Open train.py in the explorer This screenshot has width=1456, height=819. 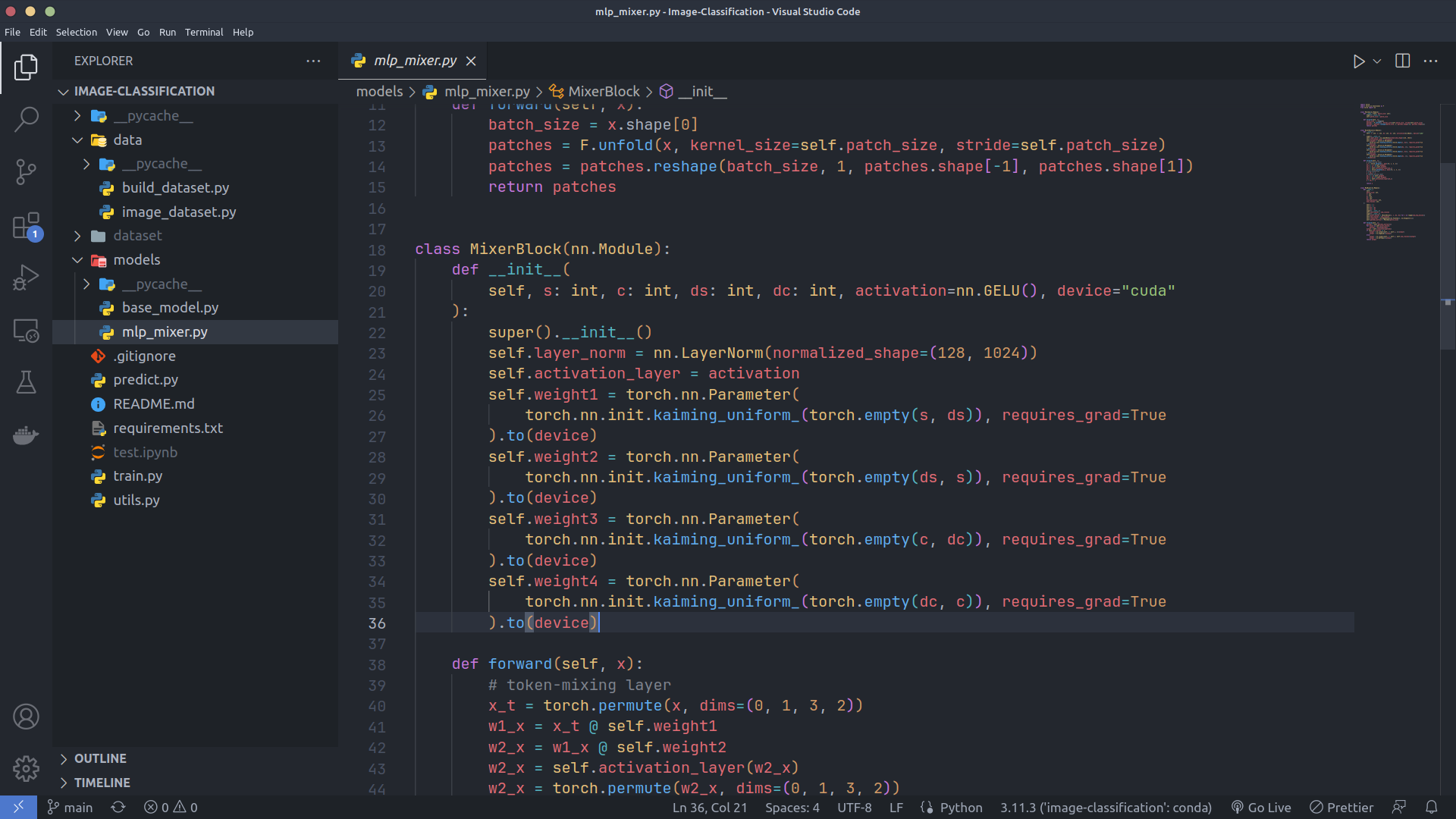[x=137, y=476]
